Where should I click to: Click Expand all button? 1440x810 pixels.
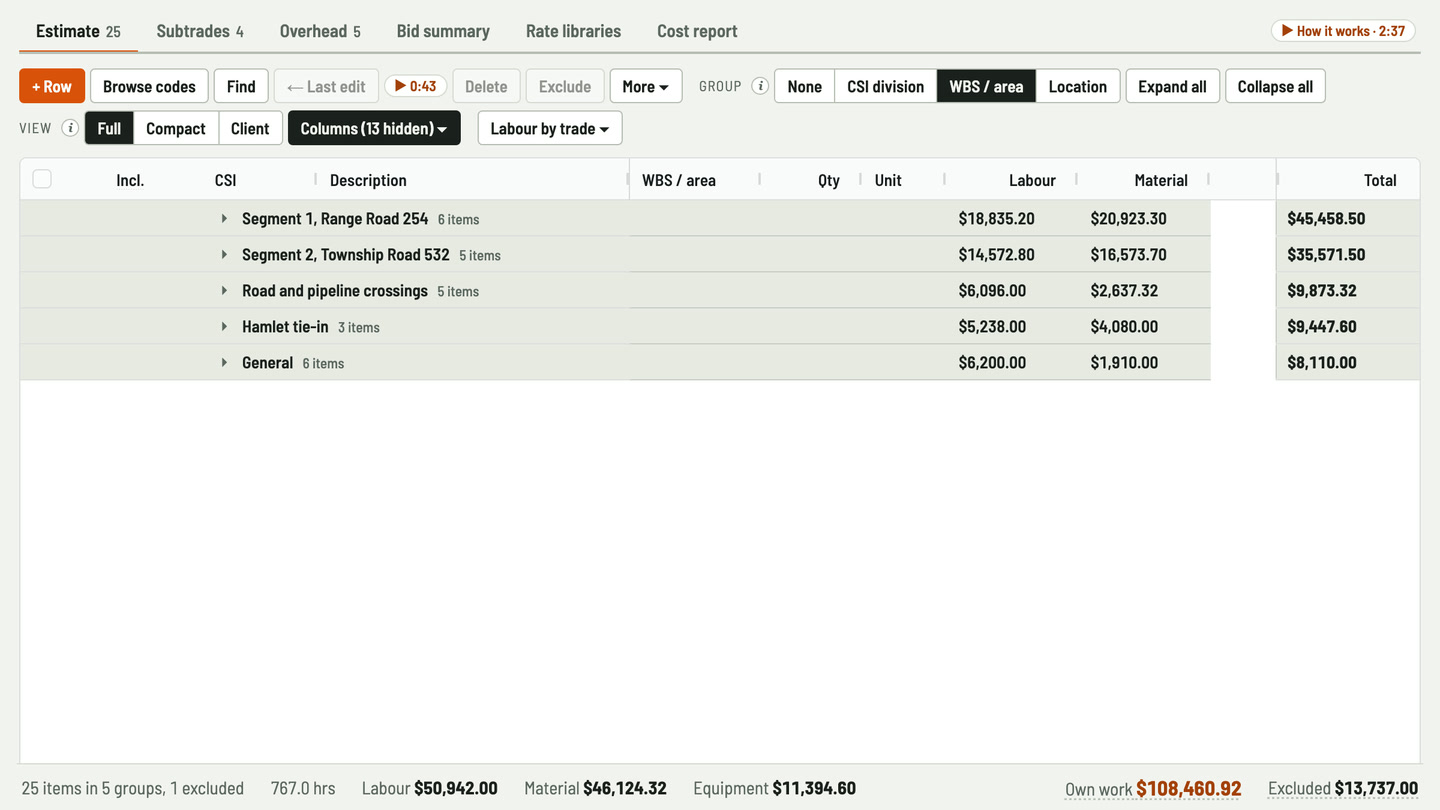1172,86
